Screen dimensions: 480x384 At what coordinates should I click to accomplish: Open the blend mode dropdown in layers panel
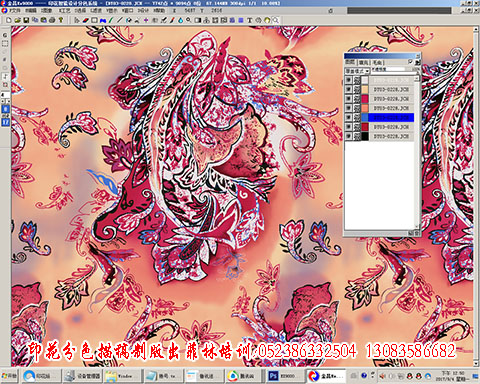point(357,71)
